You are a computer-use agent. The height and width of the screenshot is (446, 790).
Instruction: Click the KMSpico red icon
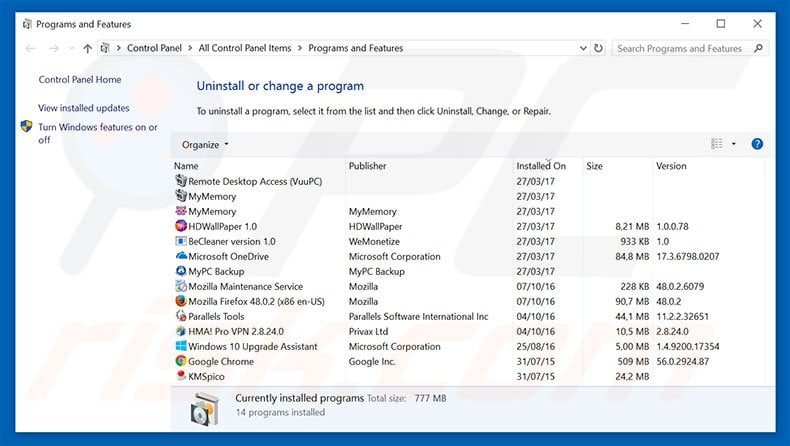pos(180,375)
